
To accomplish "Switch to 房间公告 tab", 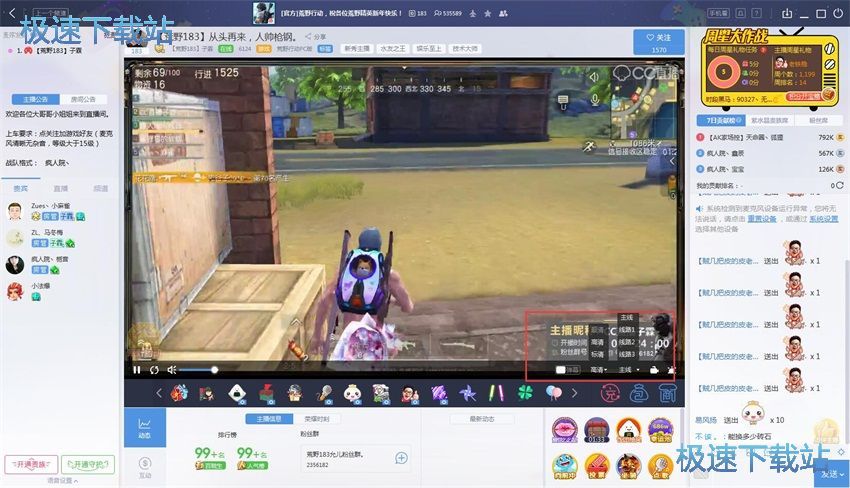I will pos(83,99).
